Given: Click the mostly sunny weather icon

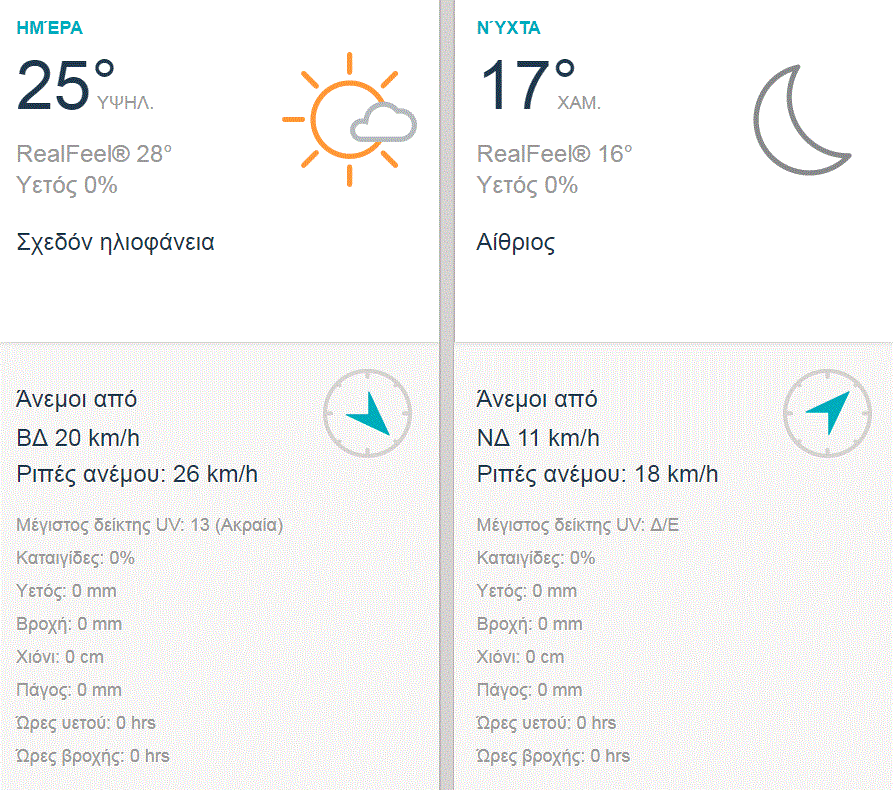Looking at the screenshot, I should tap(348, 118).
